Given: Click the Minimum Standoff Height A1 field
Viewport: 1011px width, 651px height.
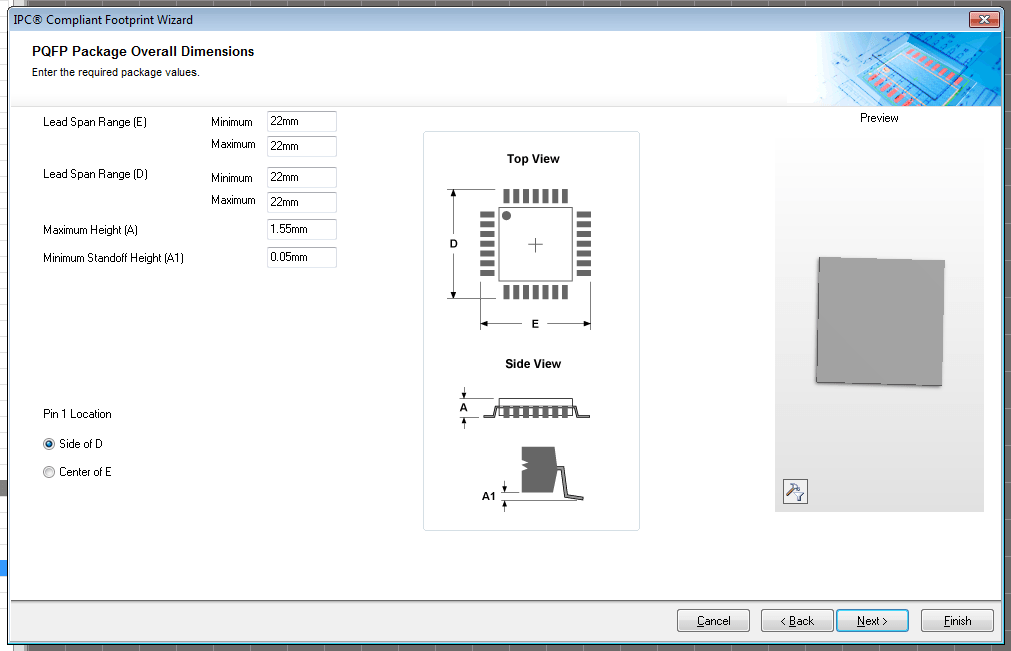Looking at the screenshot, I should [300, 257].
